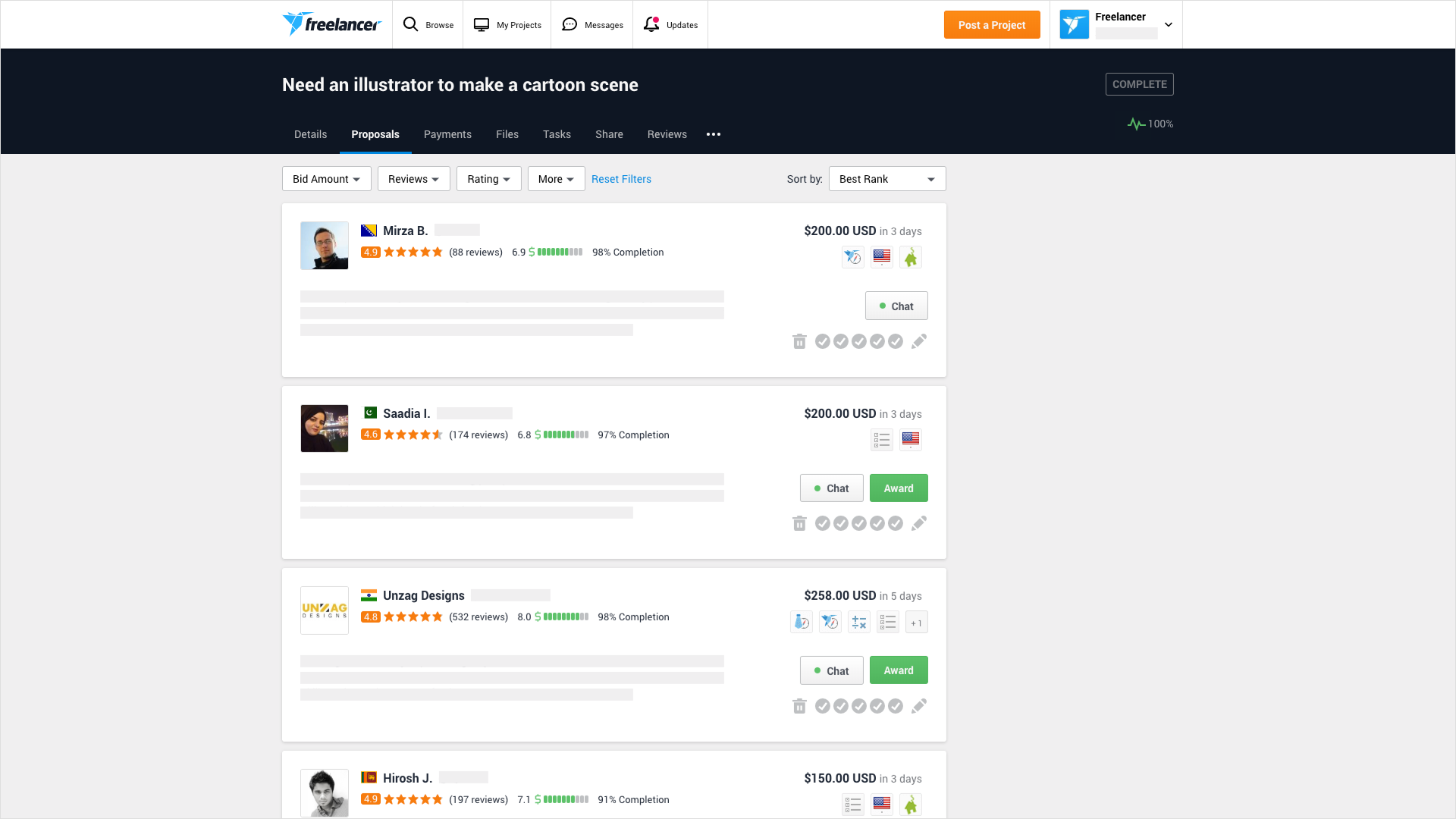Click trash icon on Unzag Designs bid
The image size is (1456, 819).
tap(799, 706)
